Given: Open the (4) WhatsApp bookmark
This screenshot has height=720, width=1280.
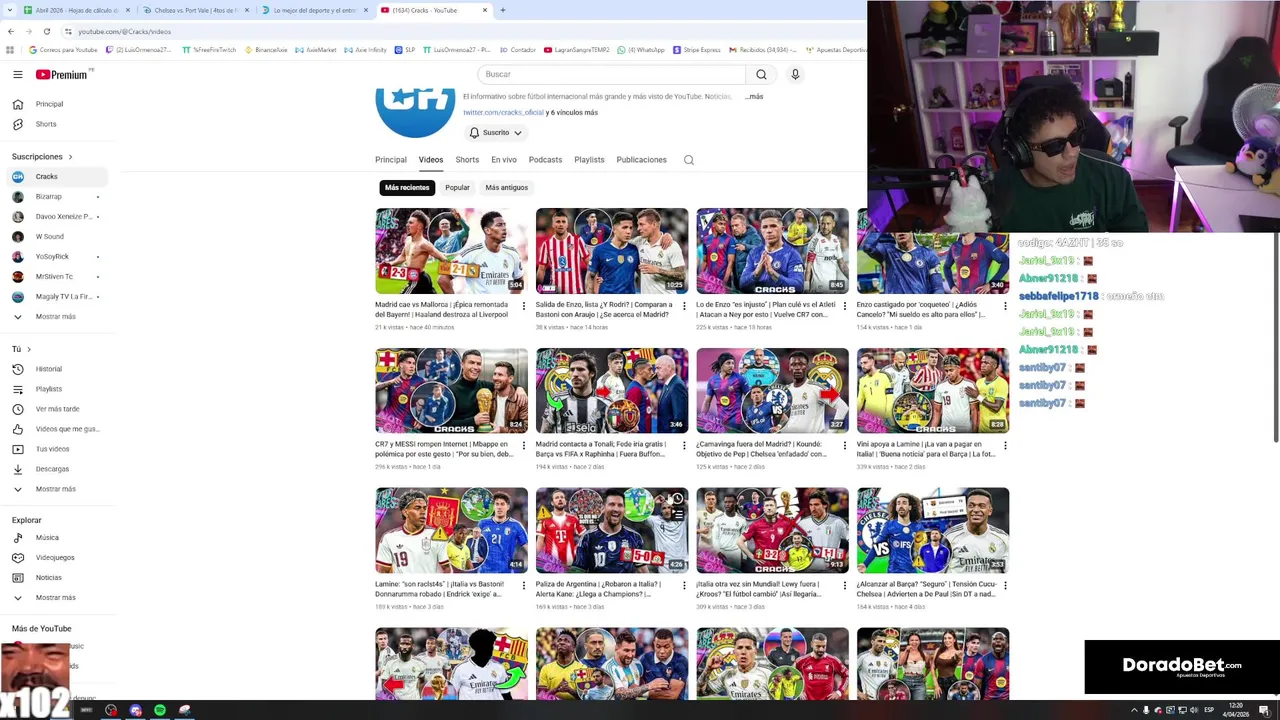Looking at the screenshot, I should click(x=642, y=49).
